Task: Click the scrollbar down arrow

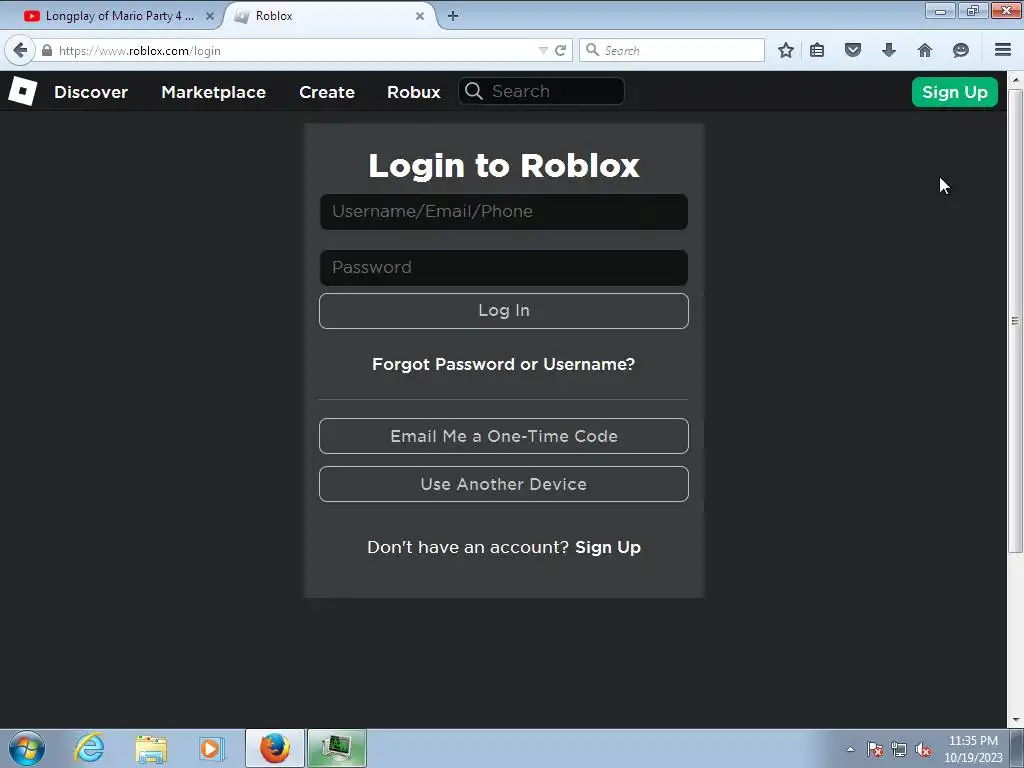Action: 1015,720
